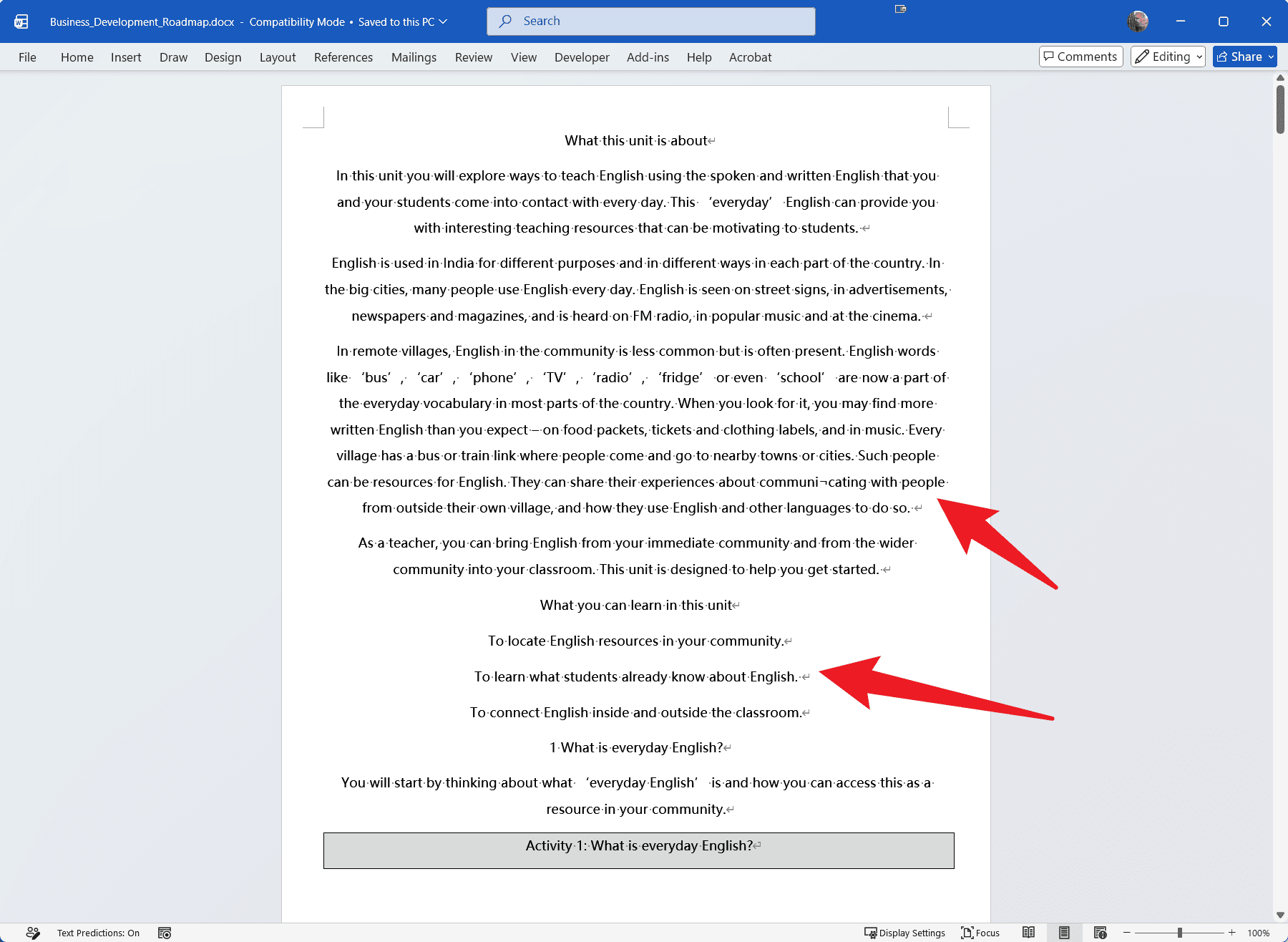The height and width of the screenshot is (942, 1288).
Task: Switch to the Insert tab
Action: point(126,57)
